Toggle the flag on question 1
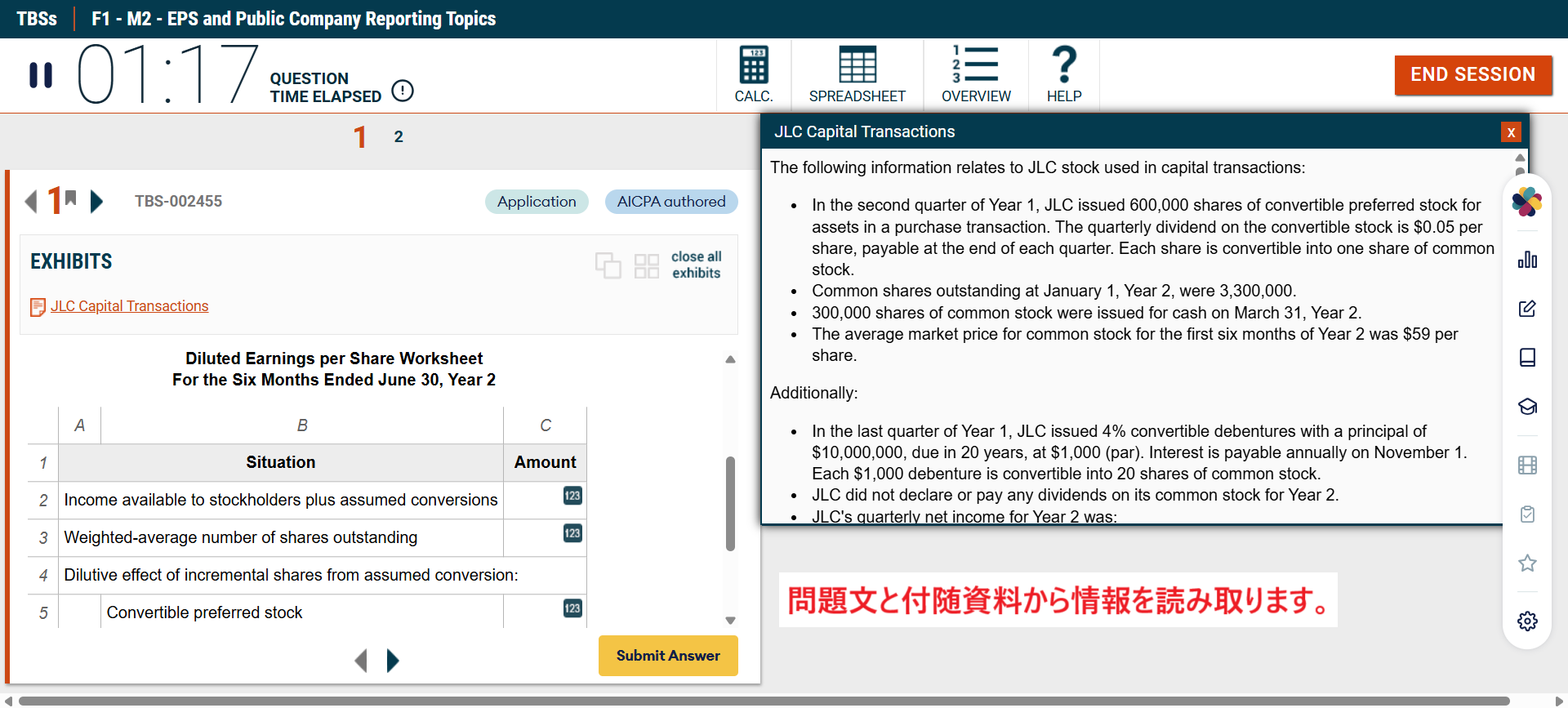This screenshot has width=1568, height=708. click(x=71, y=198)
